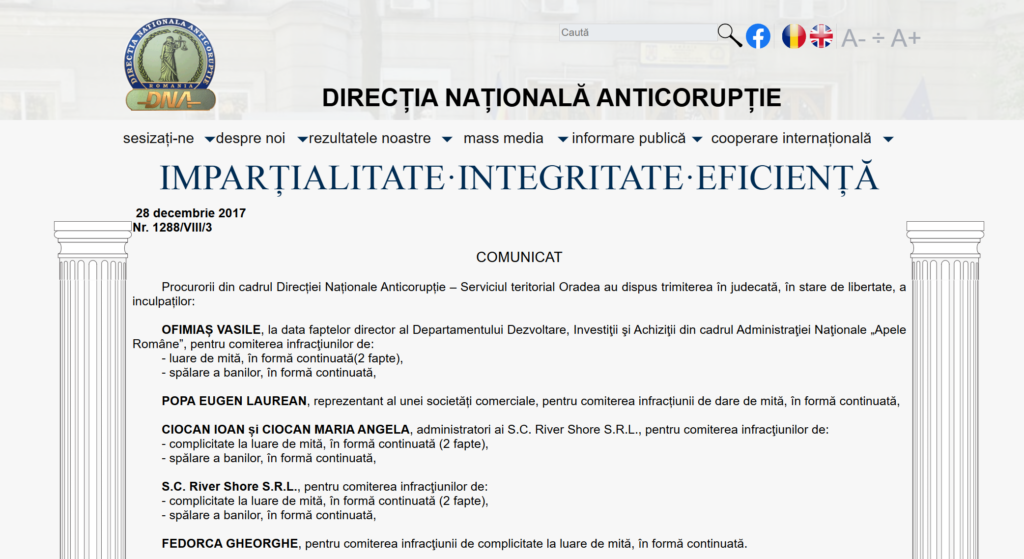
Task: Expand arrow next to cooperare internațională
Action: [x=888, y=139]
